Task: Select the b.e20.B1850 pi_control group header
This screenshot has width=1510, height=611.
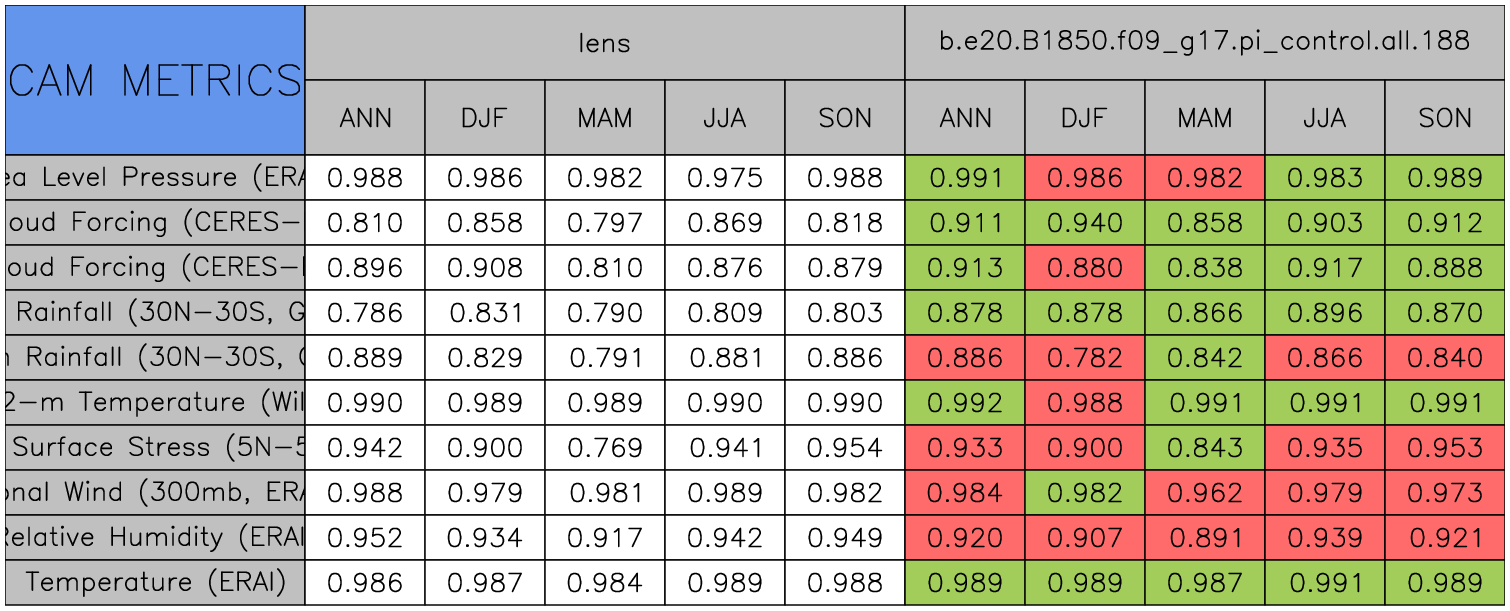Action: tap(1204, 42)
